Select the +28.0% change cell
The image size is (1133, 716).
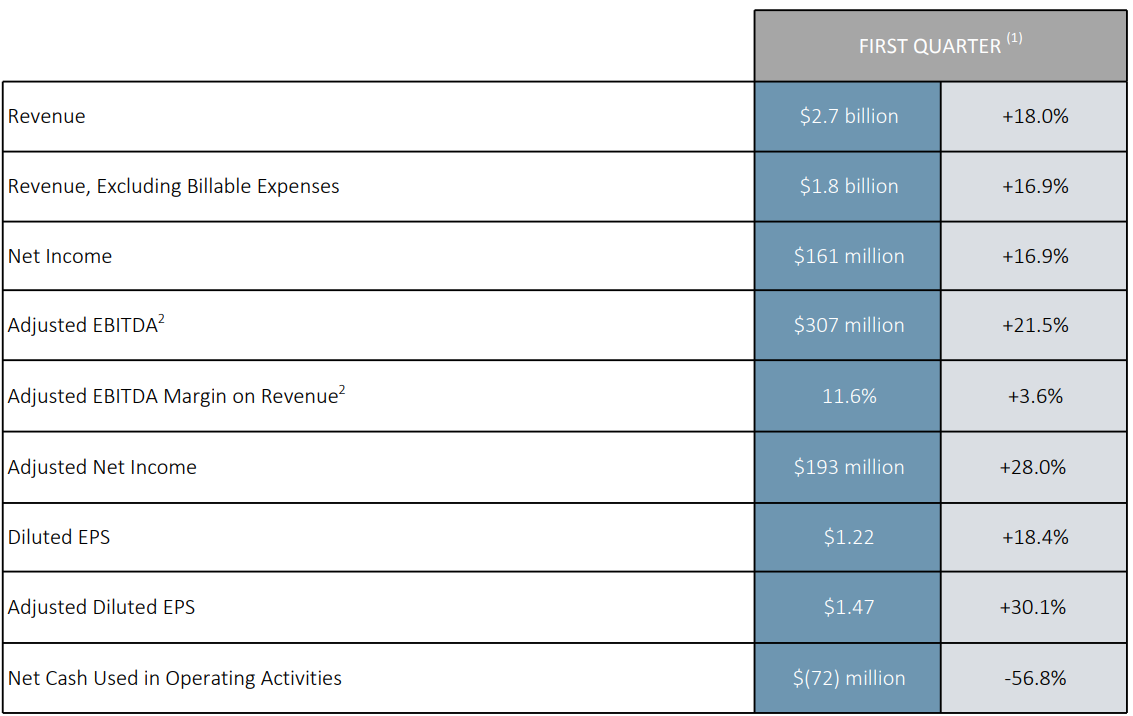(x=1035, y=467)
